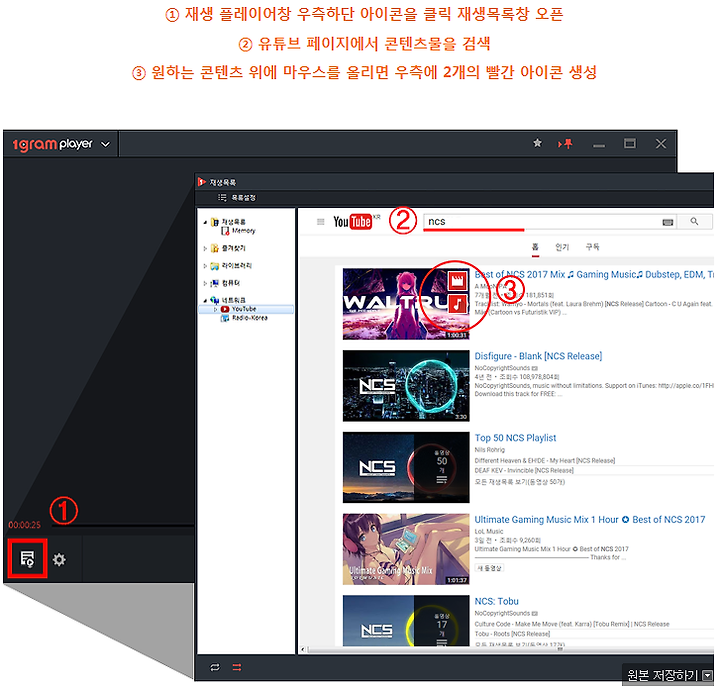Open Disfigure - Blank [NCS Release] link
Image resolution: width=720 pixels, height=688 pixels.
(538, 356)
